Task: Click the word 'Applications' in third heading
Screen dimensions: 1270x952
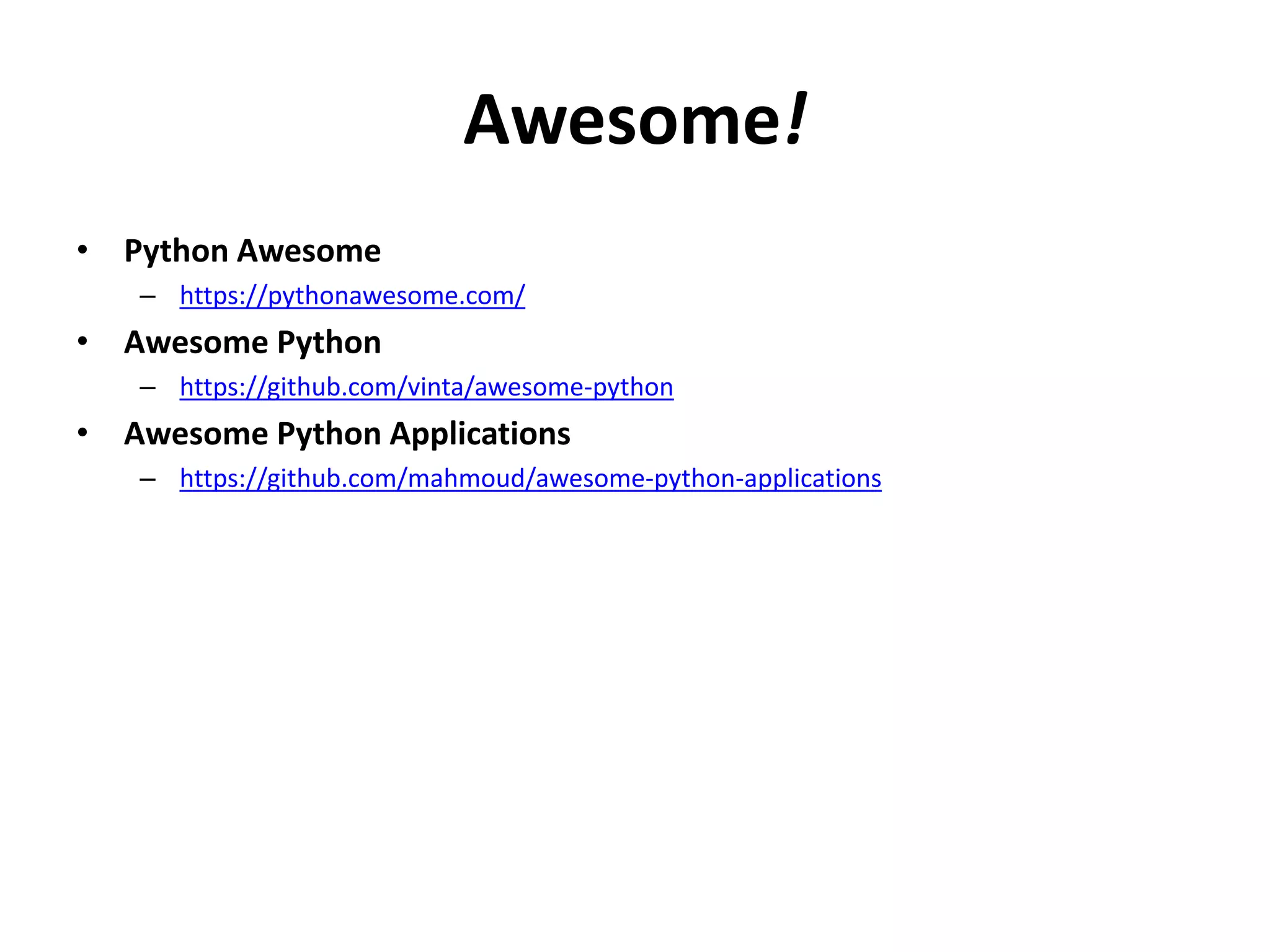Action: coord(480,433)
